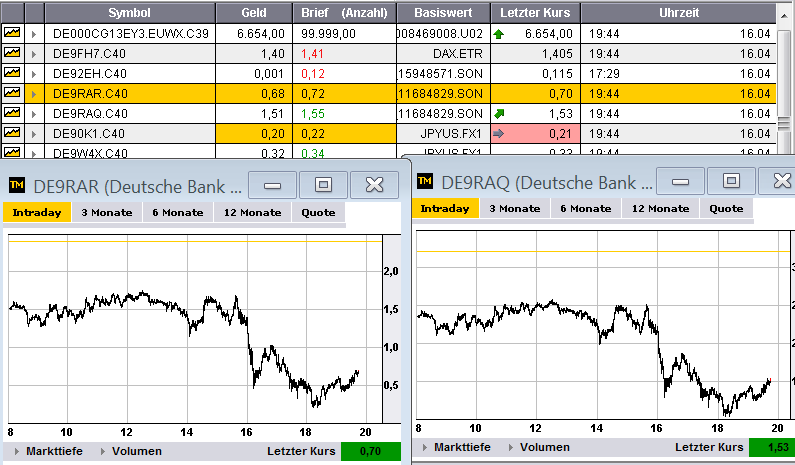Expand the DE90K1.C40 row
This screenshot has height=465, width=795.
34,134
